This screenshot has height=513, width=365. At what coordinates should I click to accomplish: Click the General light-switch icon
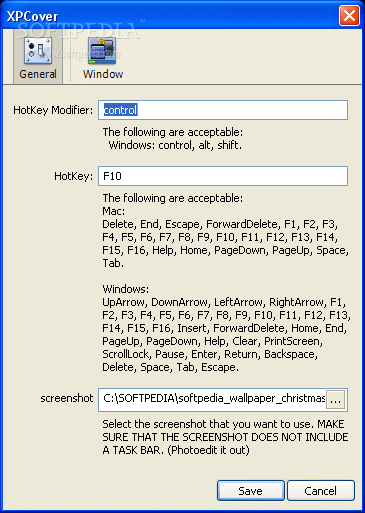click(x=38, y=50)
